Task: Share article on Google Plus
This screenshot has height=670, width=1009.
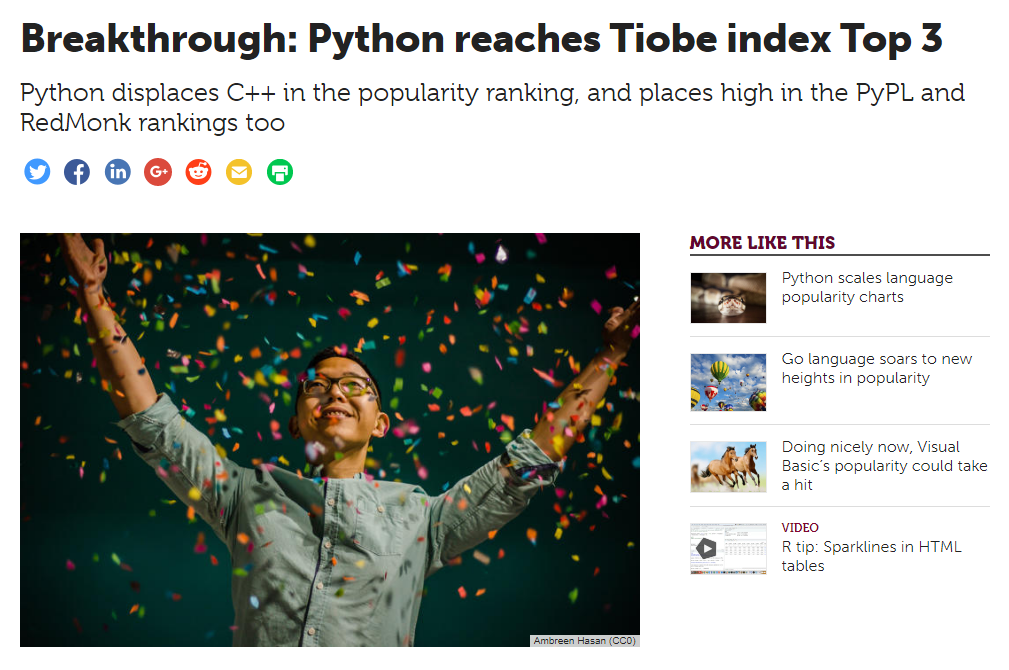Action: coord(158,172)
